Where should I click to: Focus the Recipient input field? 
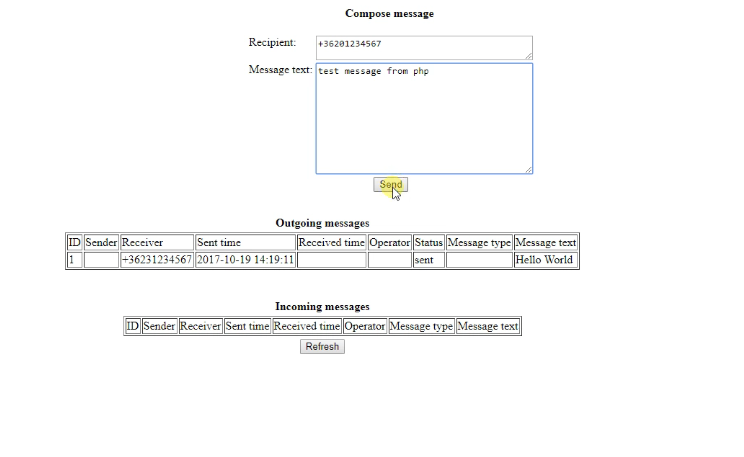pos(424,47)
